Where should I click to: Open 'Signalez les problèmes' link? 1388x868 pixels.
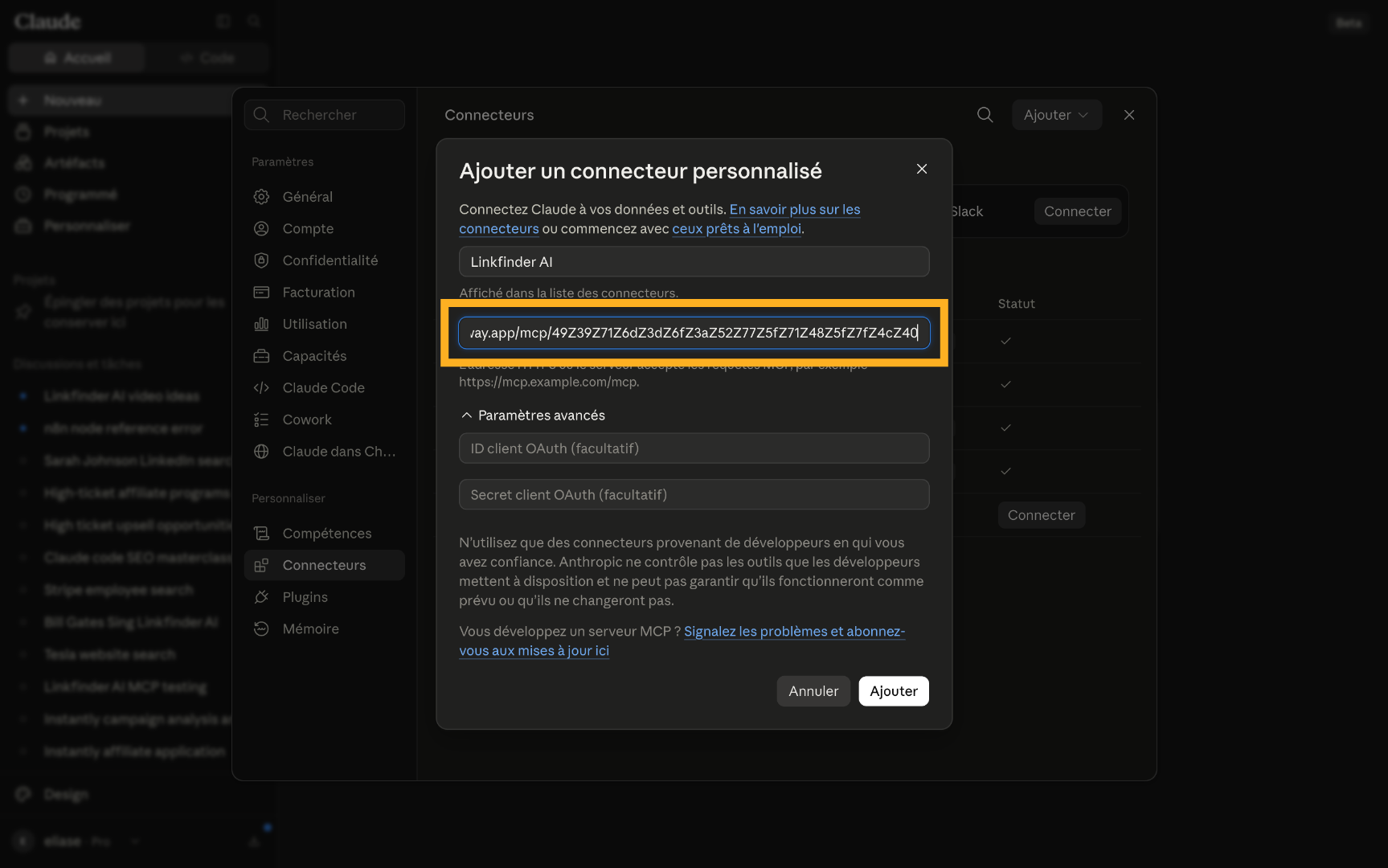tap(794, 632)
